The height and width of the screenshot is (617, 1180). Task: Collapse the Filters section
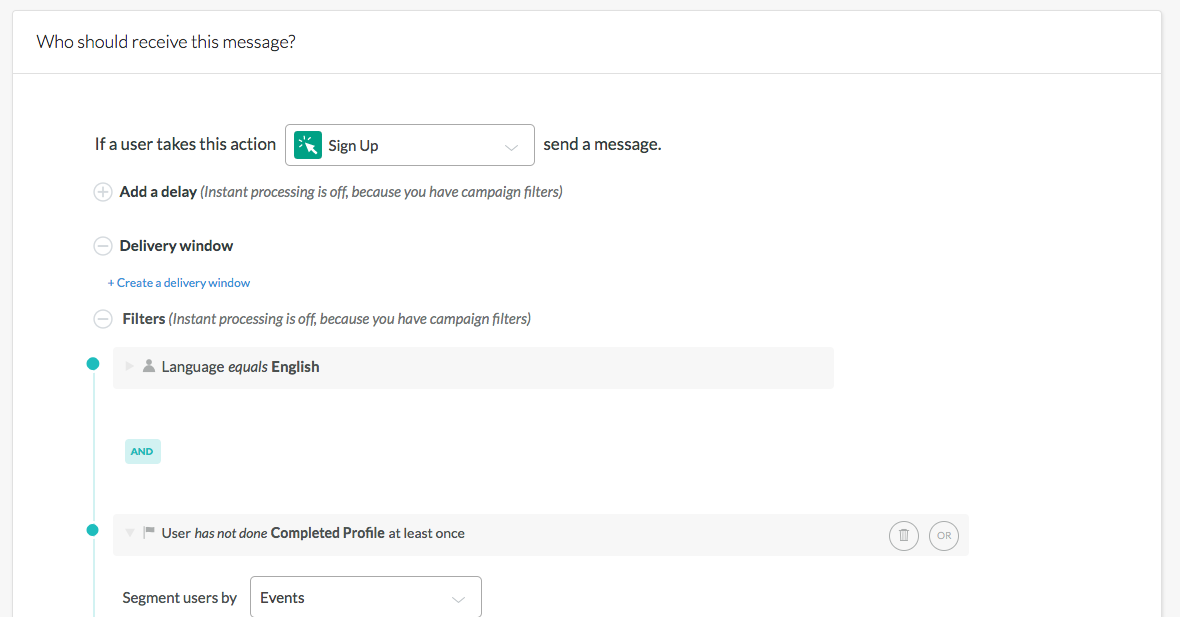[102, 319]
